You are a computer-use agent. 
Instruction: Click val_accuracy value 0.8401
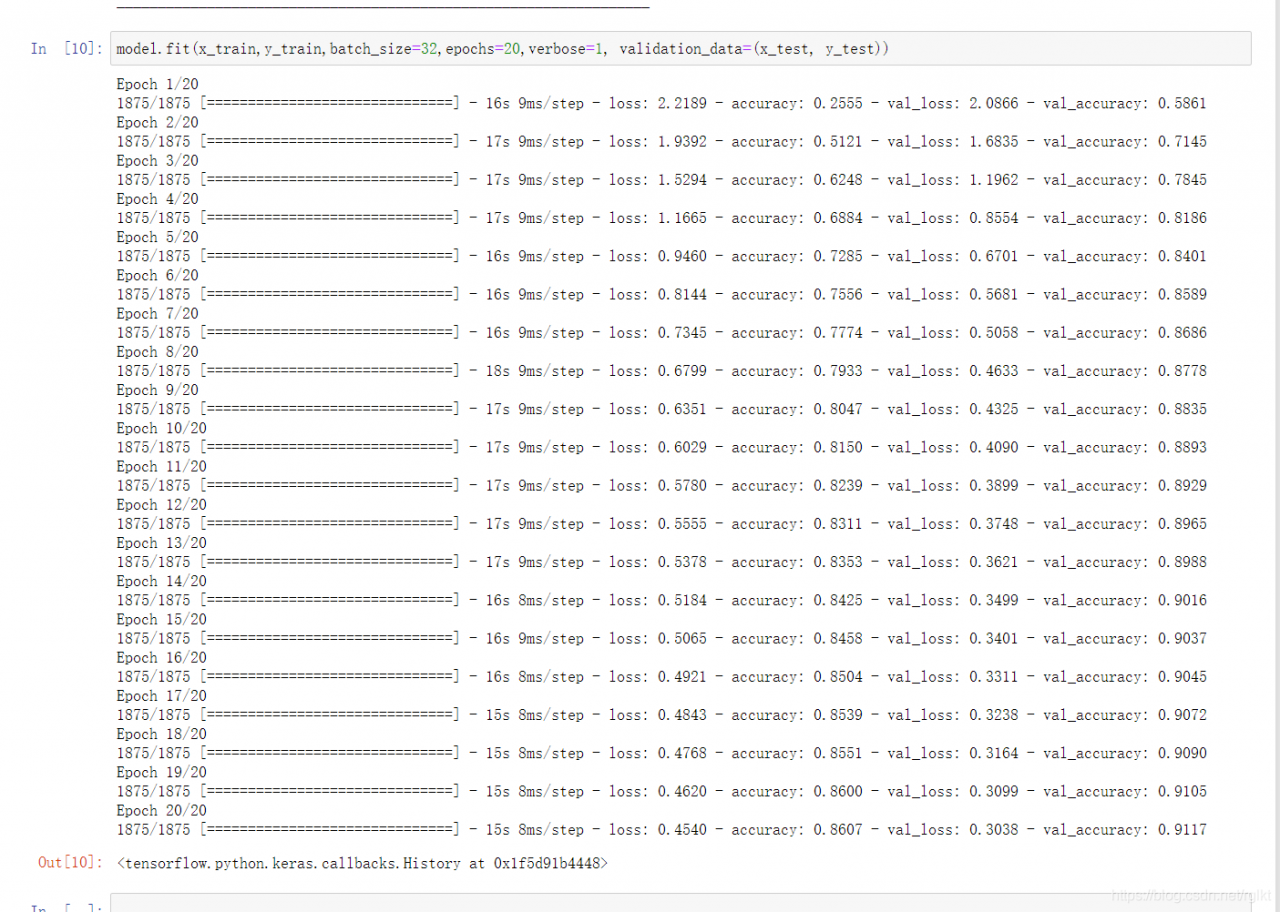pos(1182,256)
